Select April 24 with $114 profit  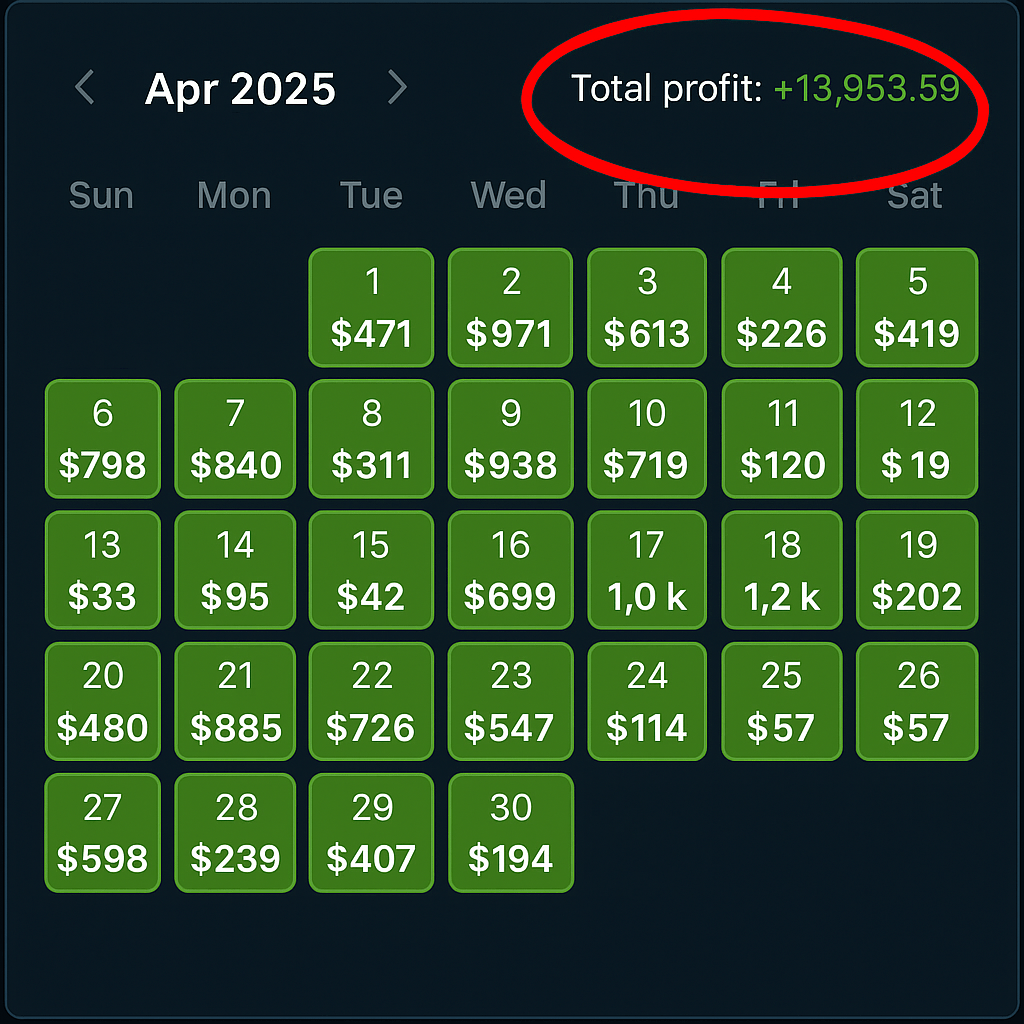[647, 702]
